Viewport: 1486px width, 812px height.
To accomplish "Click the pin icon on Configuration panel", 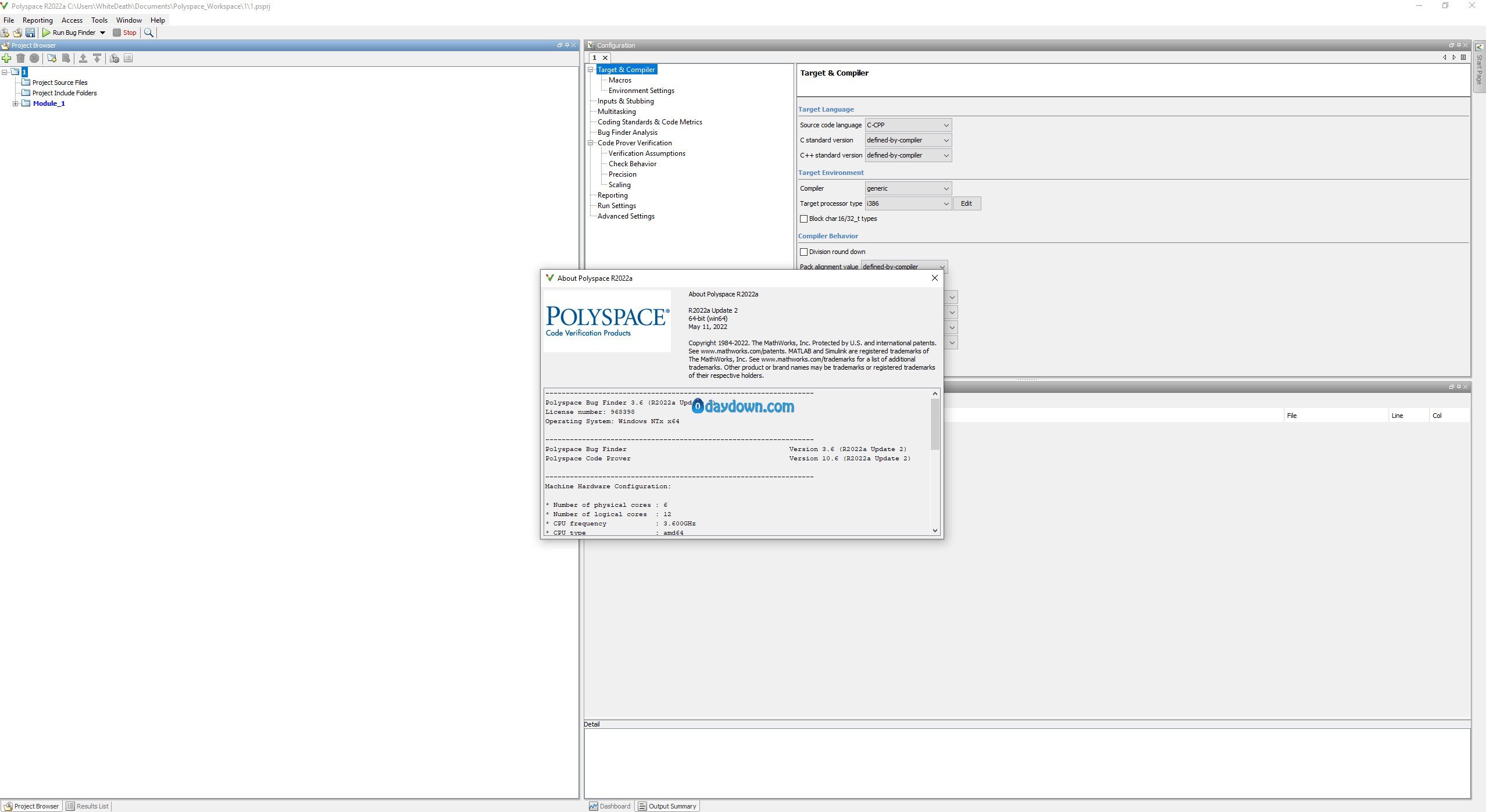I will (1458, 45).
